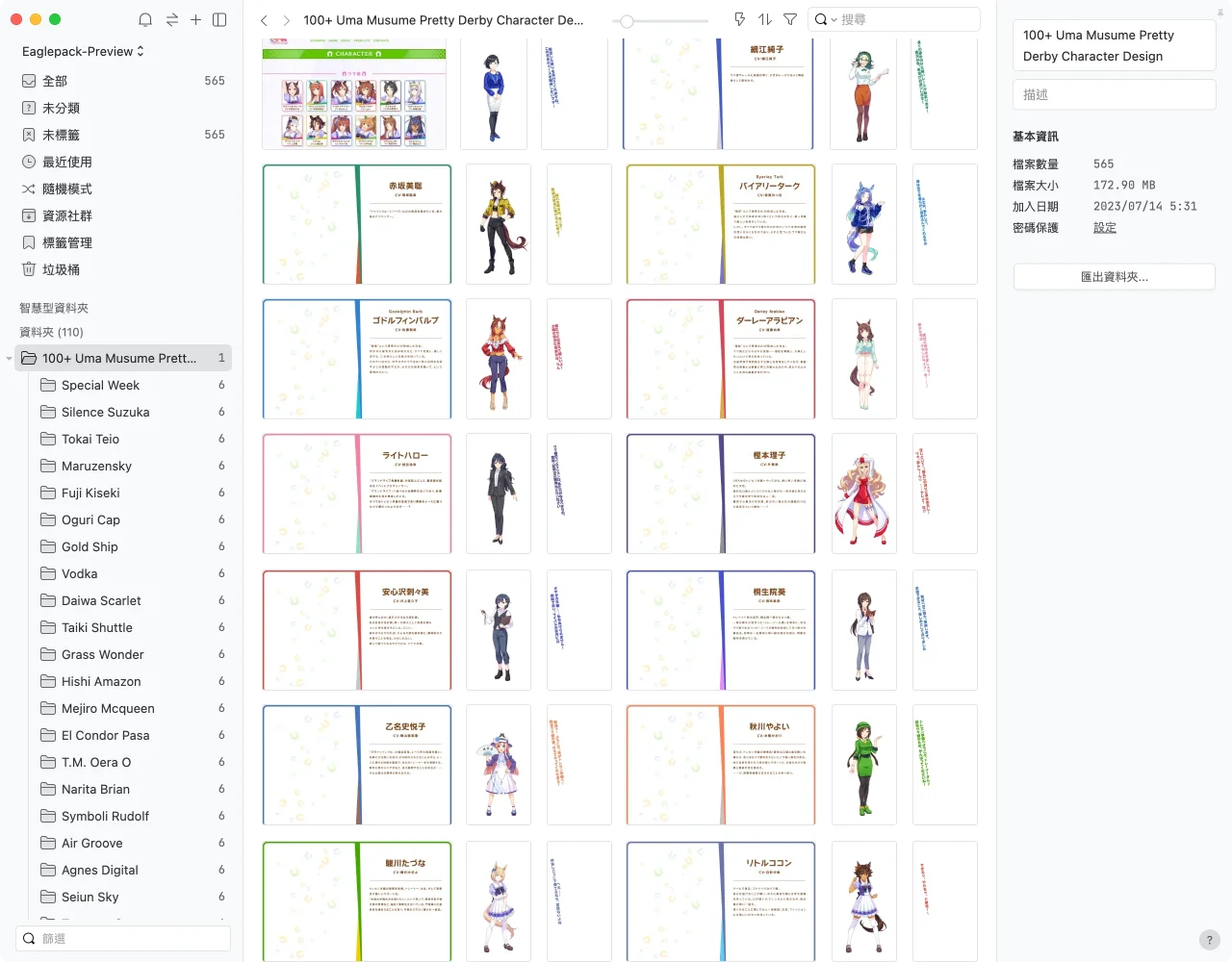Open the Tokai Teio folder

[x=133, y=439]
